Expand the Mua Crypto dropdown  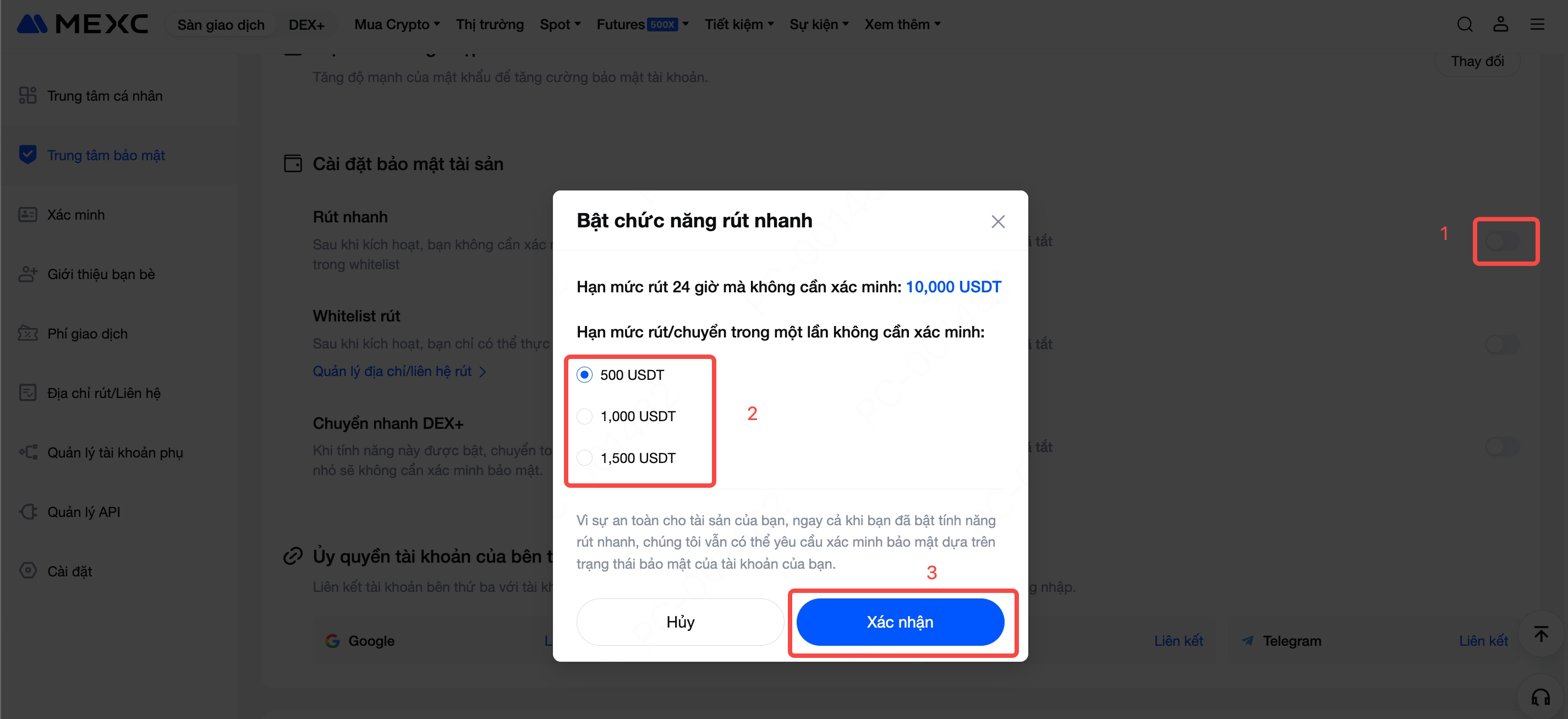tap(397, 24)
